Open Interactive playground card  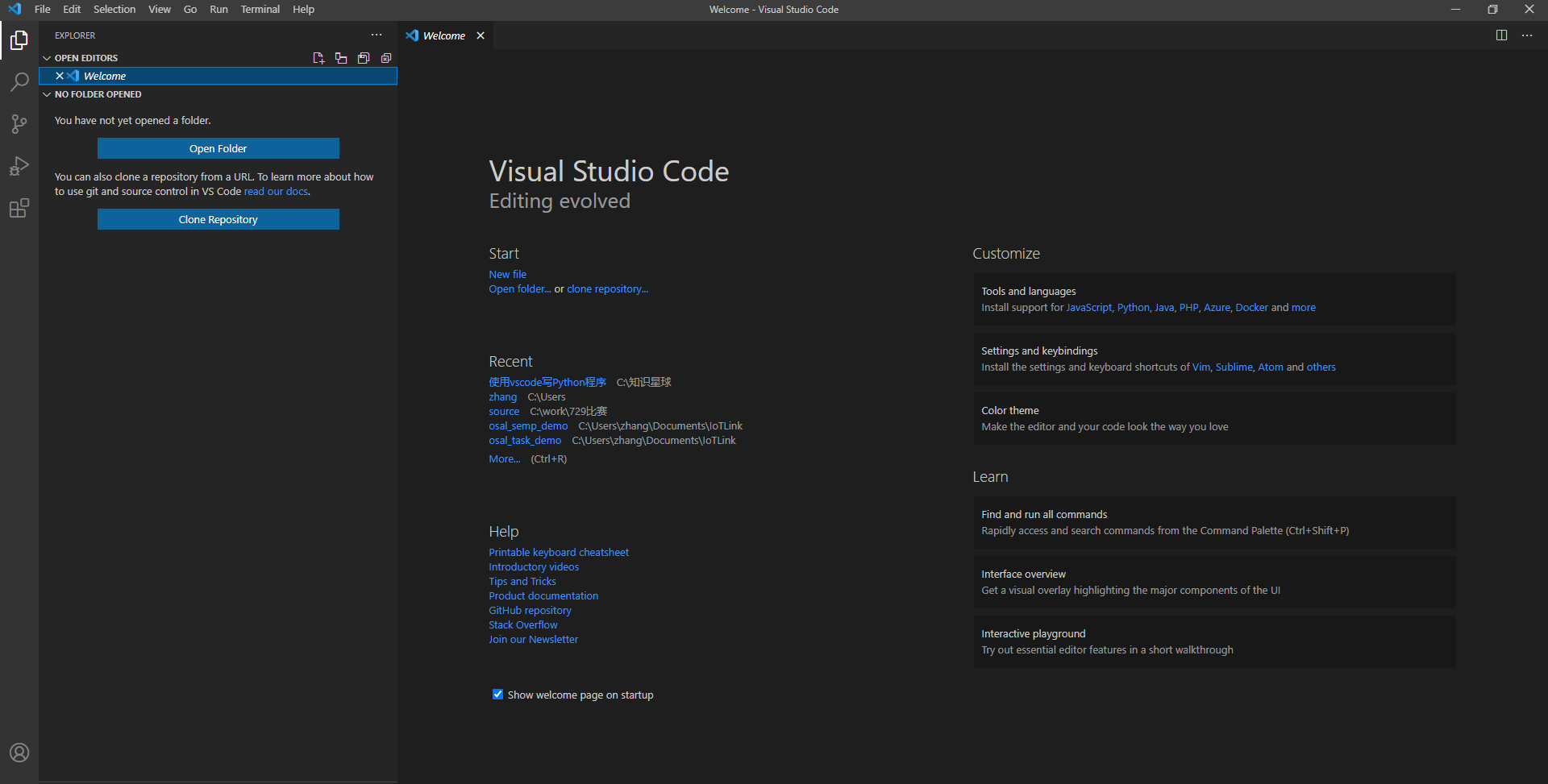pyautogui.click(x=1214, y=641)
